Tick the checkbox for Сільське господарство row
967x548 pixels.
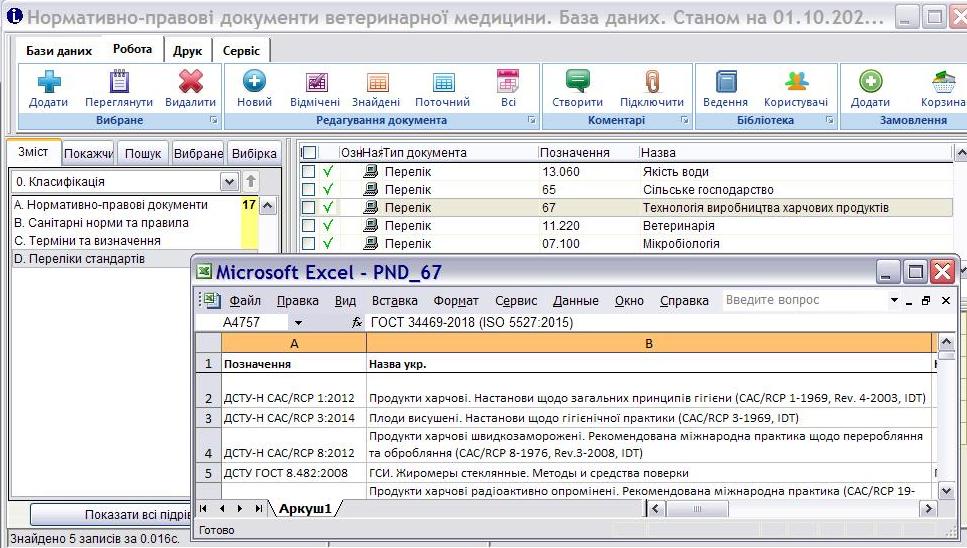pyautogui.click(x=308, y=189)
